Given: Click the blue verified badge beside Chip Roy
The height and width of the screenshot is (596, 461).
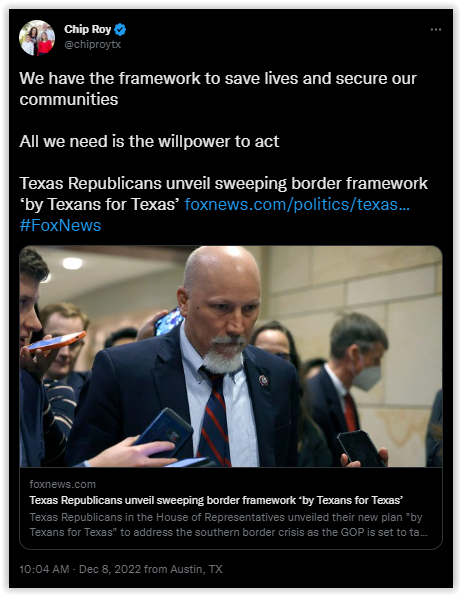Looking at the screenshot, I should tap(120, 29).
